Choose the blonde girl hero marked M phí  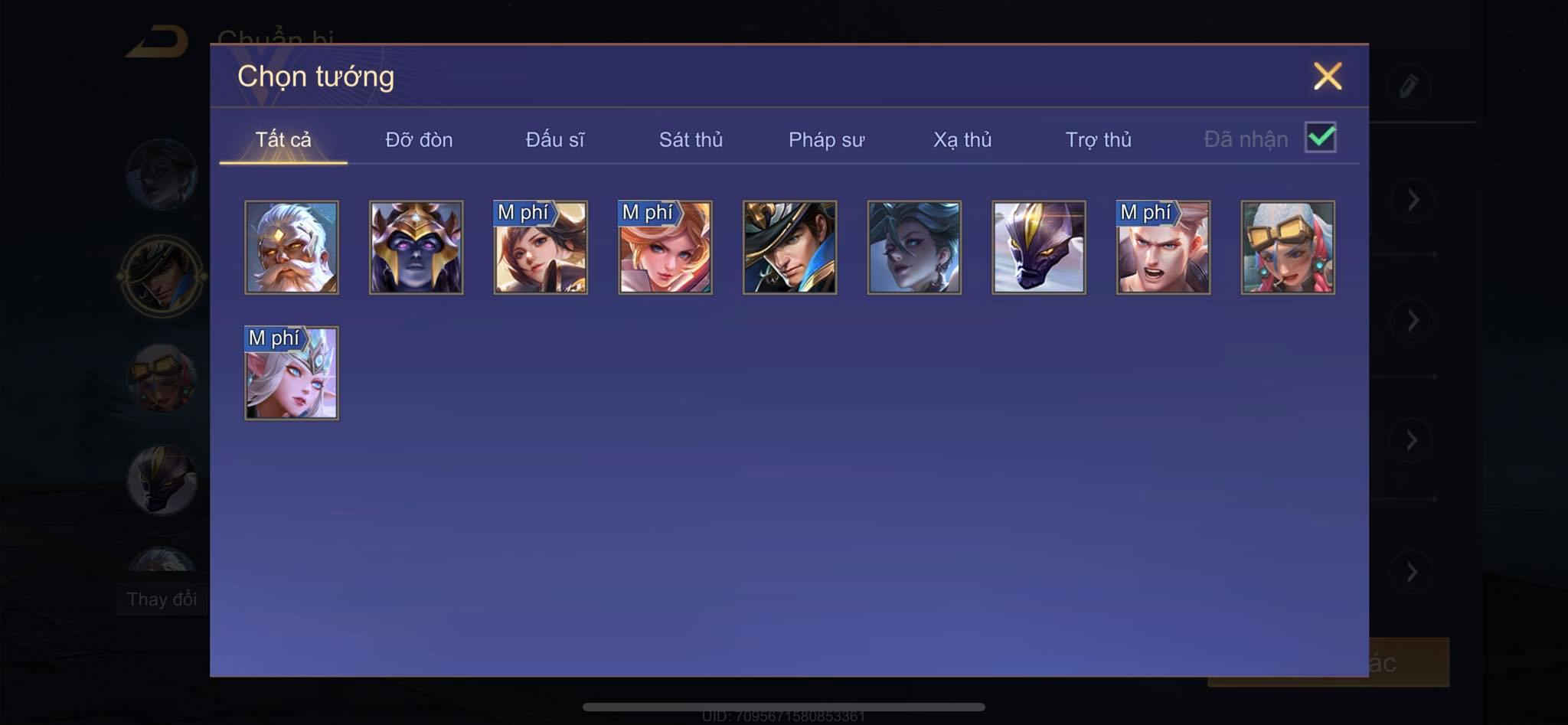(665, 247)
